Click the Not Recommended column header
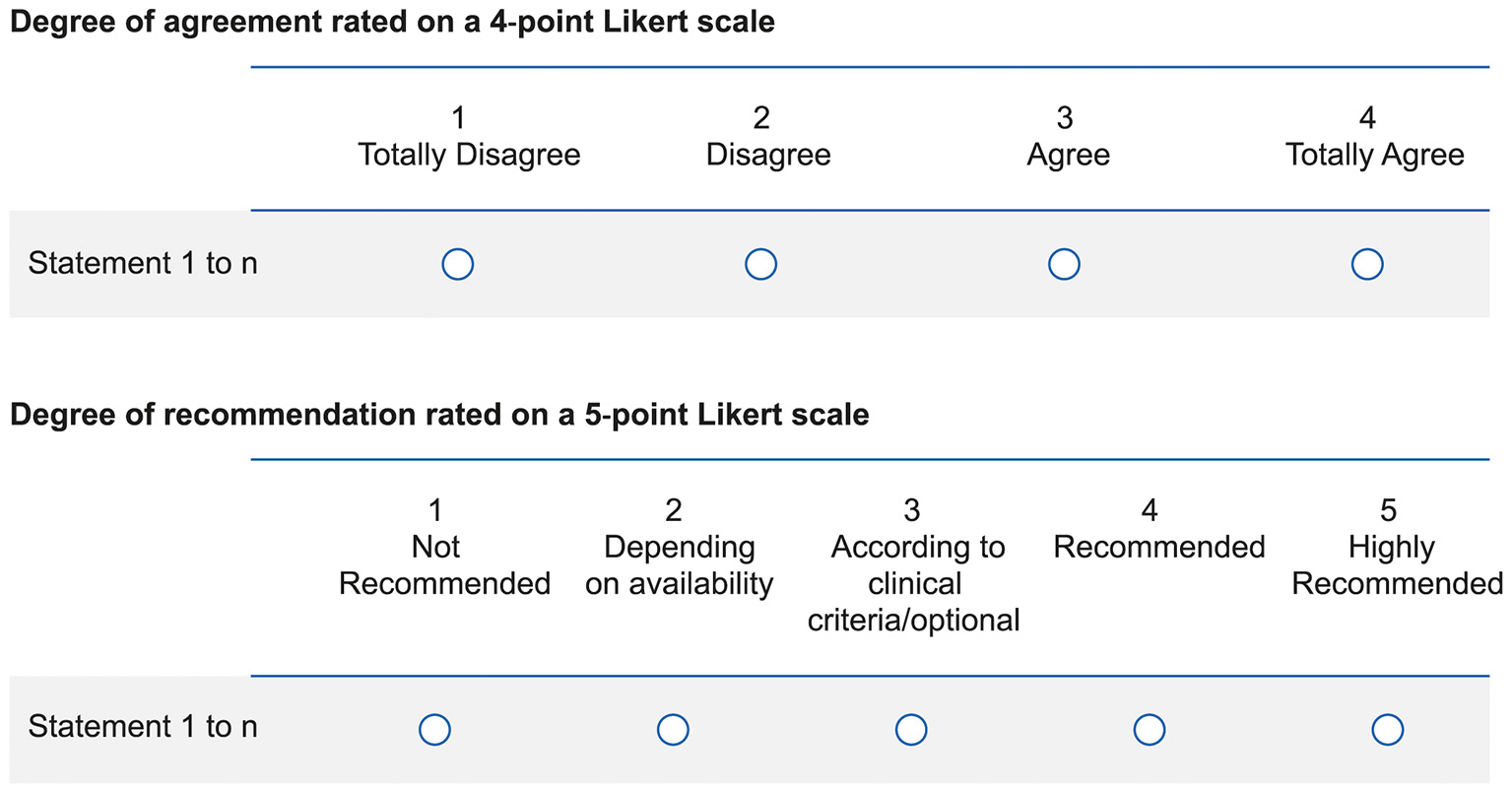 point(444,565)
